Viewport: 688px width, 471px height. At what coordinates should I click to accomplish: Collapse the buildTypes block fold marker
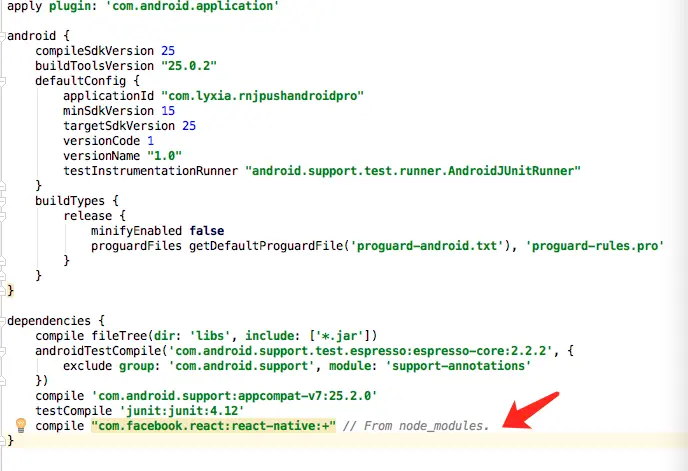pos(2,201)
